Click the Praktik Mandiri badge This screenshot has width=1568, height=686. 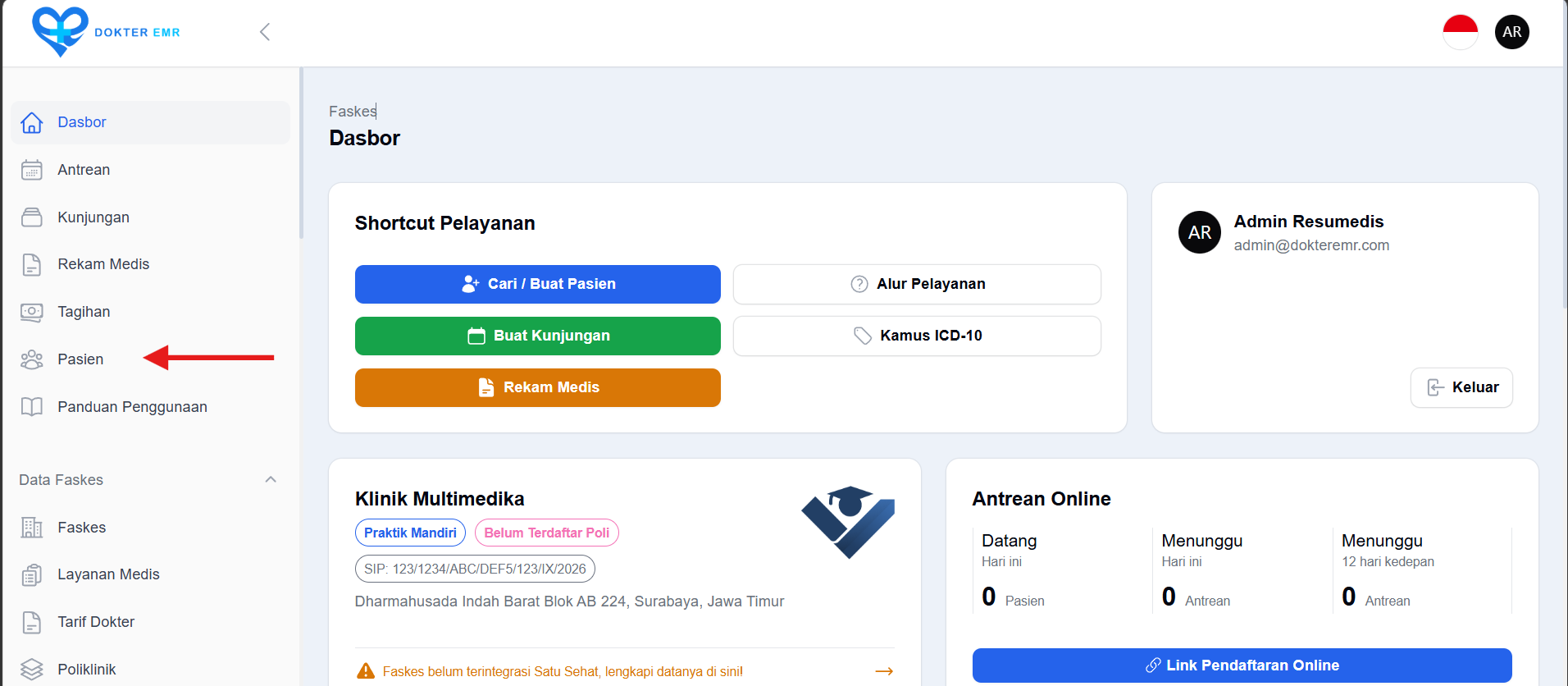point(410,533)
